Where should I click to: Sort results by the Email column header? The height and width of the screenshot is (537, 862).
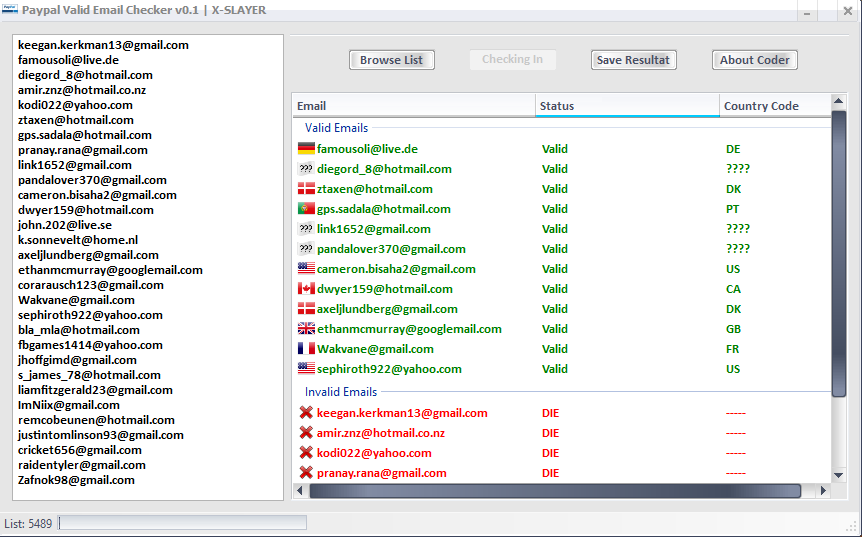click(414, 106)
